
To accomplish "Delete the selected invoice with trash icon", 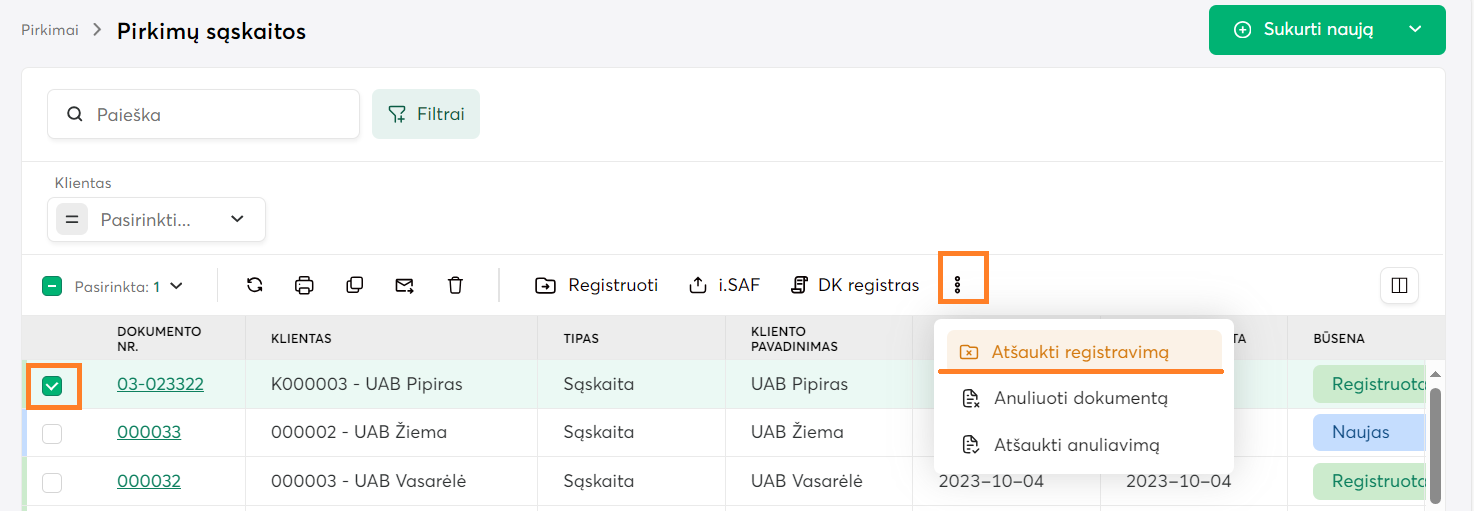I will (455, 285).
